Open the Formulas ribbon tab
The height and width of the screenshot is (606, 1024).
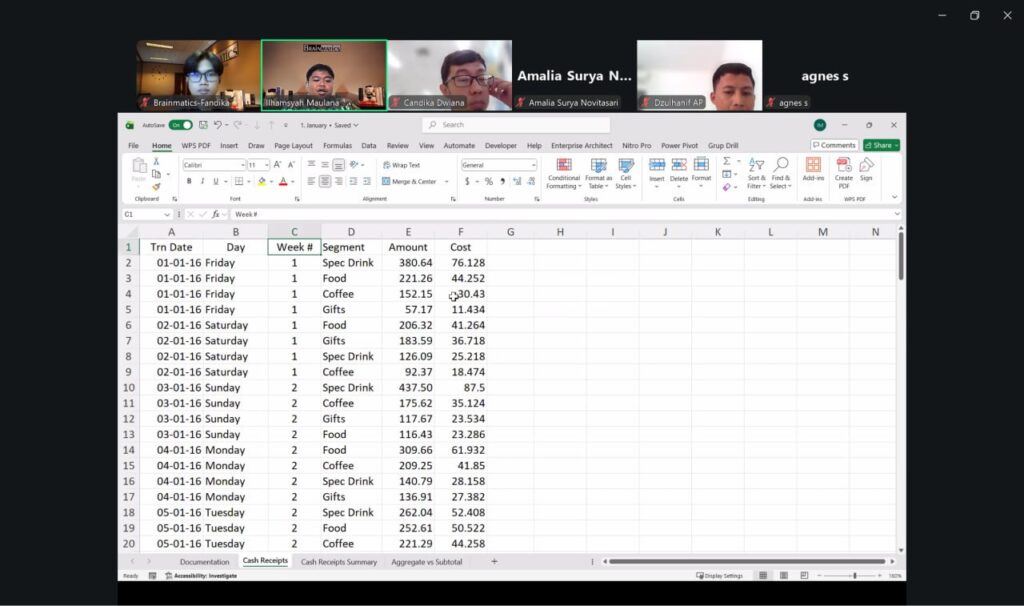pyautogui.click(x=337, y=145)
